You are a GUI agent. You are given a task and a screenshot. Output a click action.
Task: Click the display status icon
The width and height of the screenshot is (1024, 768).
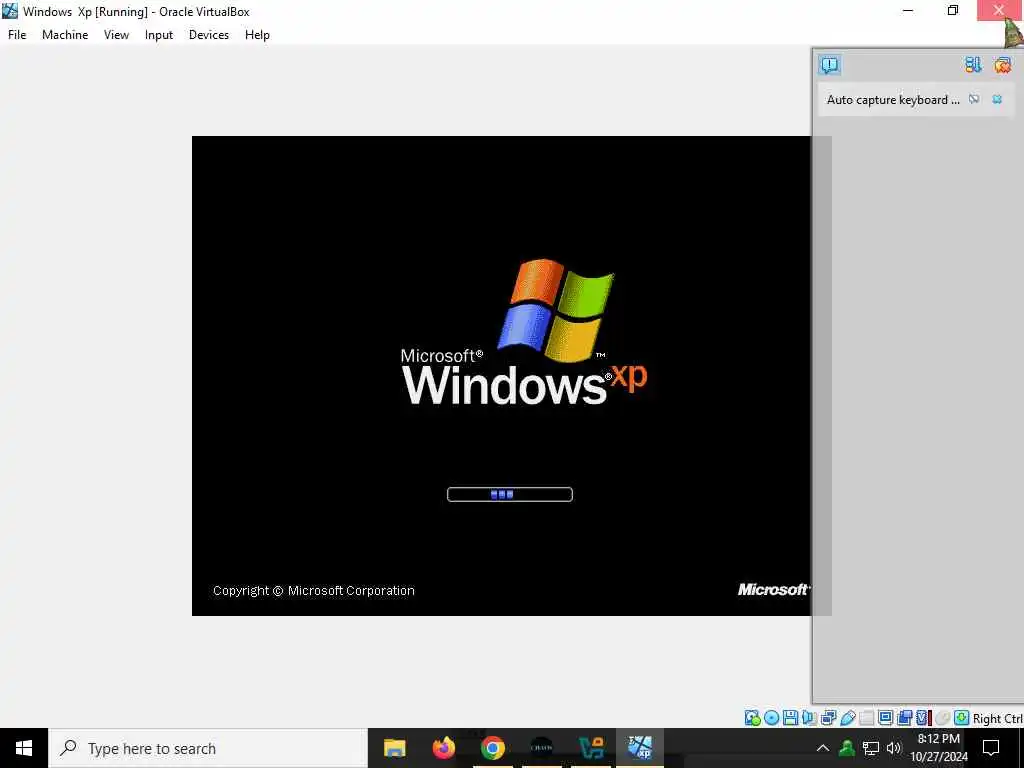pos(886,718)
